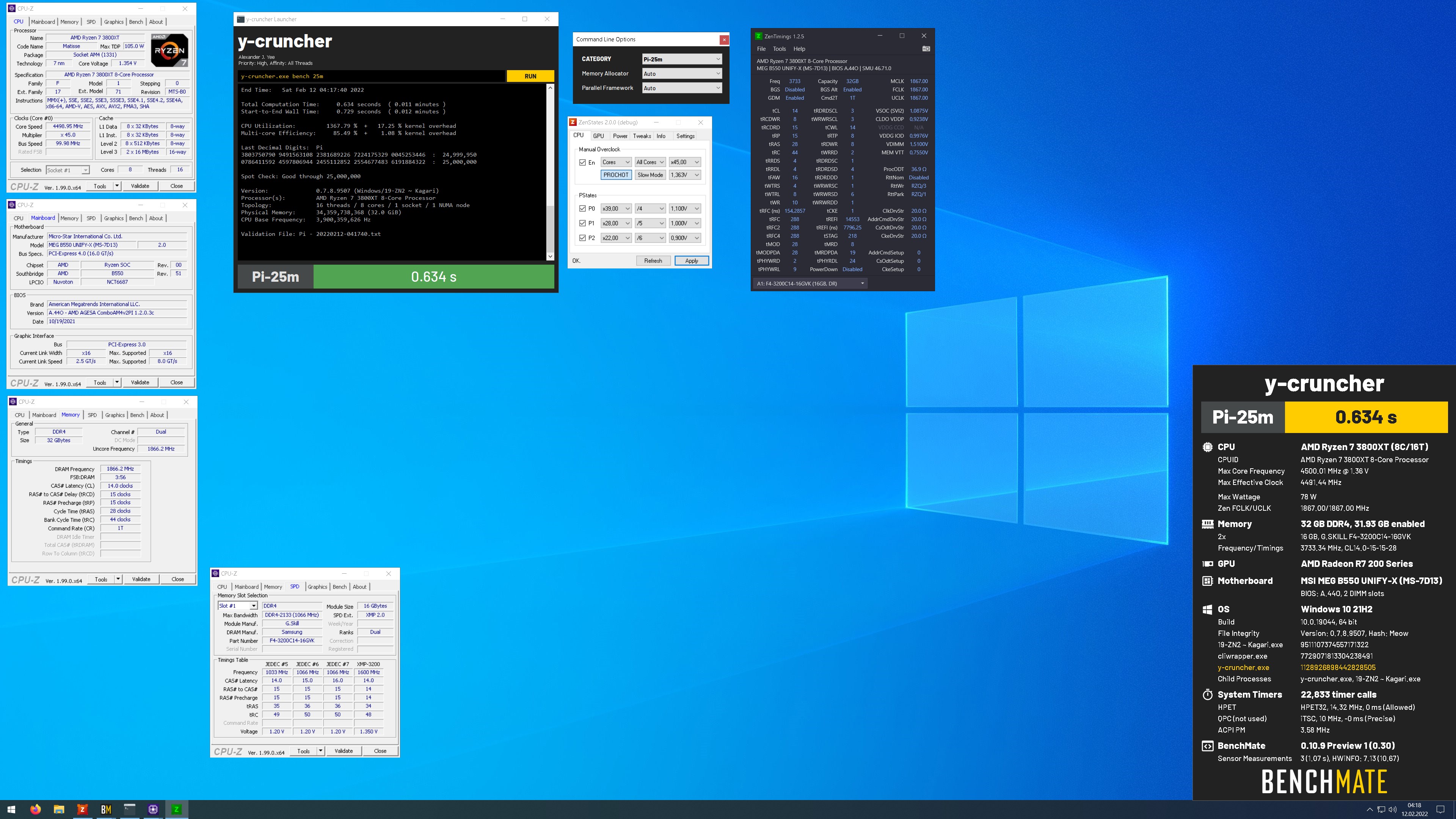Click y-cruncher output scroll-up arrow

(551, 88)
